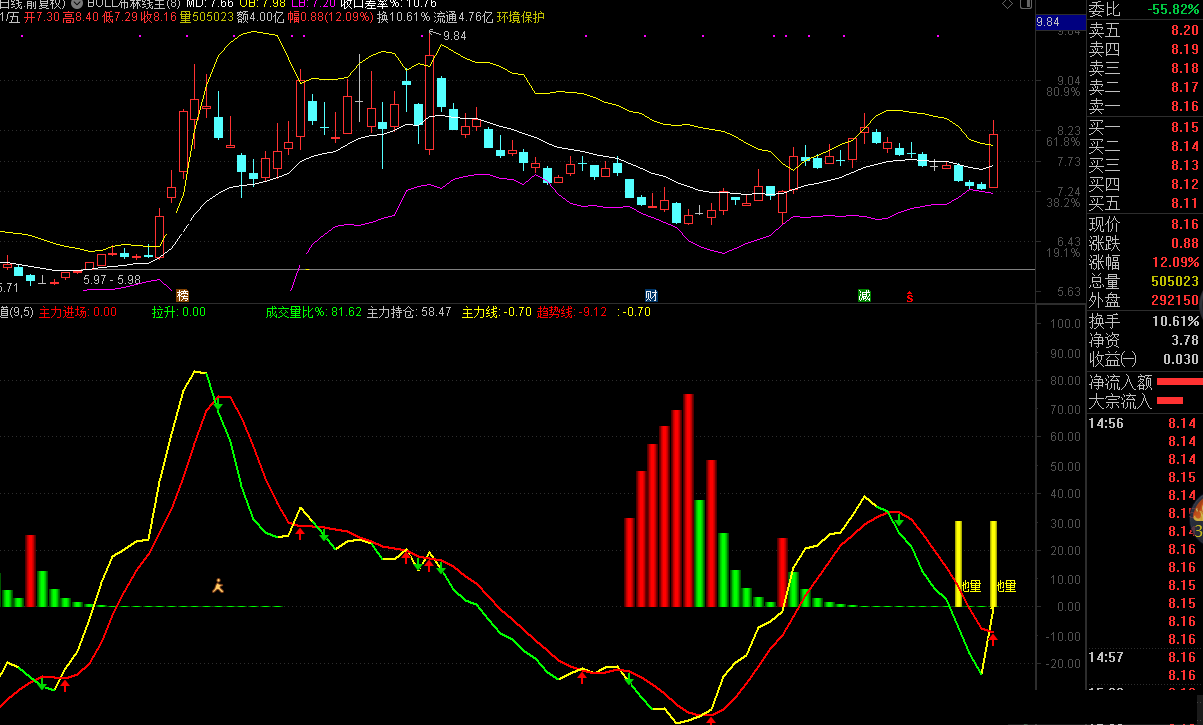Click the first yellow 地量 bar label

point(970,586)
